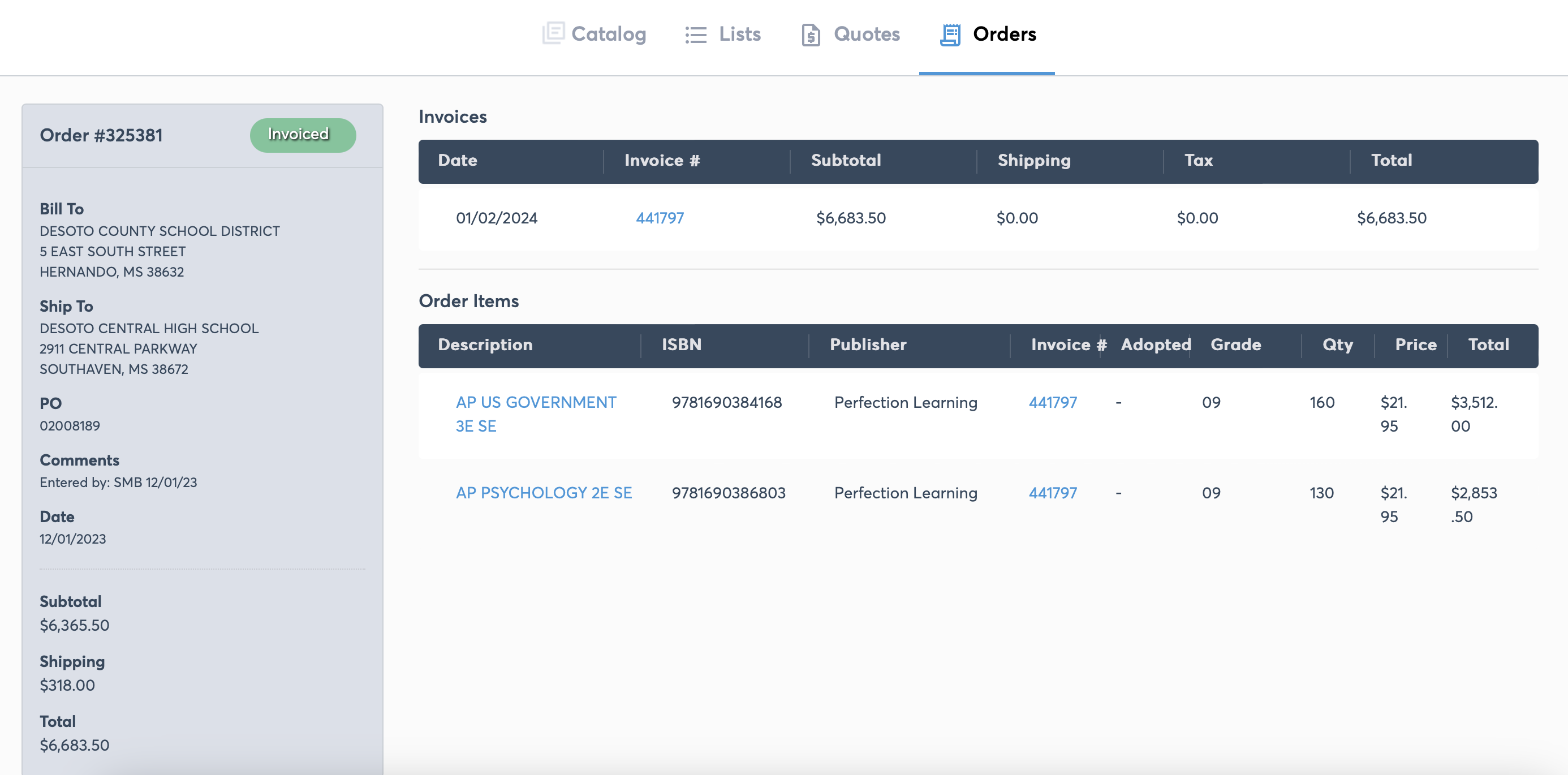
Task: Switch to the Lists tab
Action: point(722,34)
